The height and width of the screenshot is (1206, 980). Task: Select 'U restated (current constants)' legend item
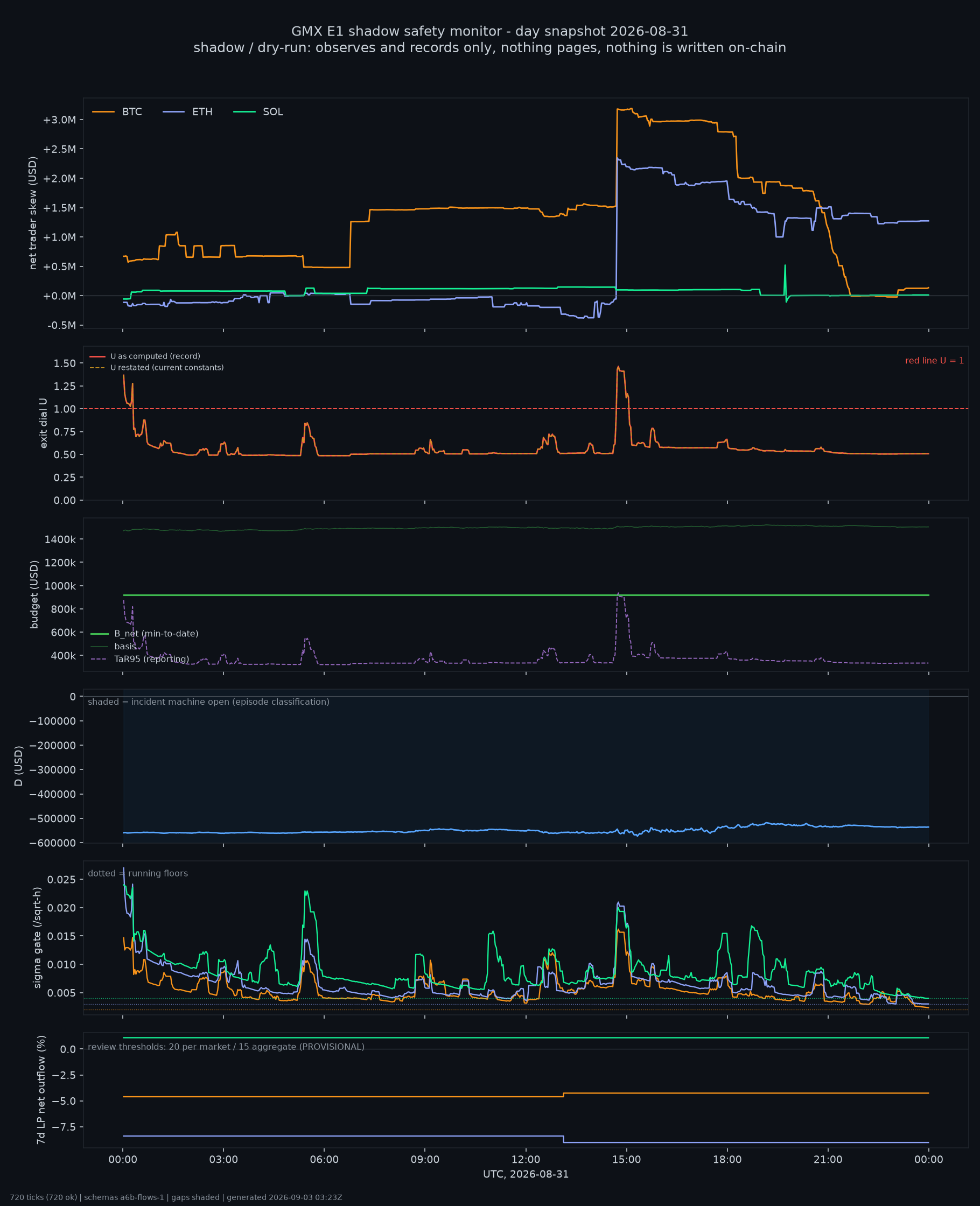pyautogui.click(x=157, y=367)
